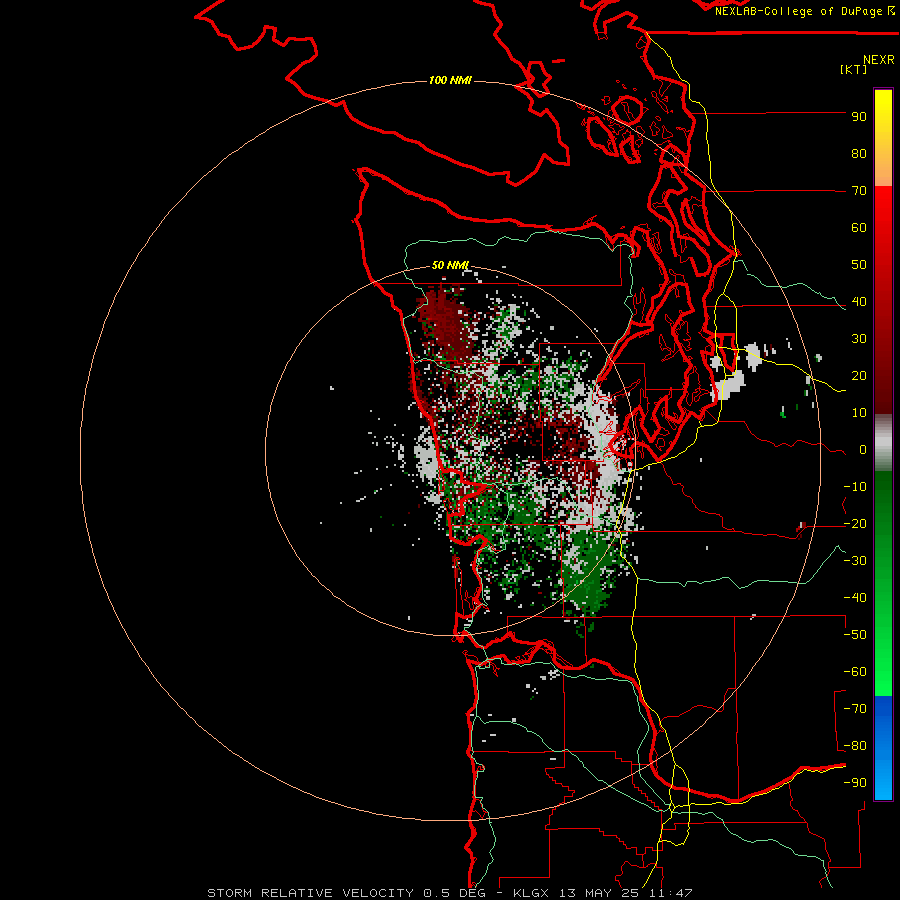Click the -30 value on the velocity scale
This screenshot has height=900, width=900.
coord(855,561)
